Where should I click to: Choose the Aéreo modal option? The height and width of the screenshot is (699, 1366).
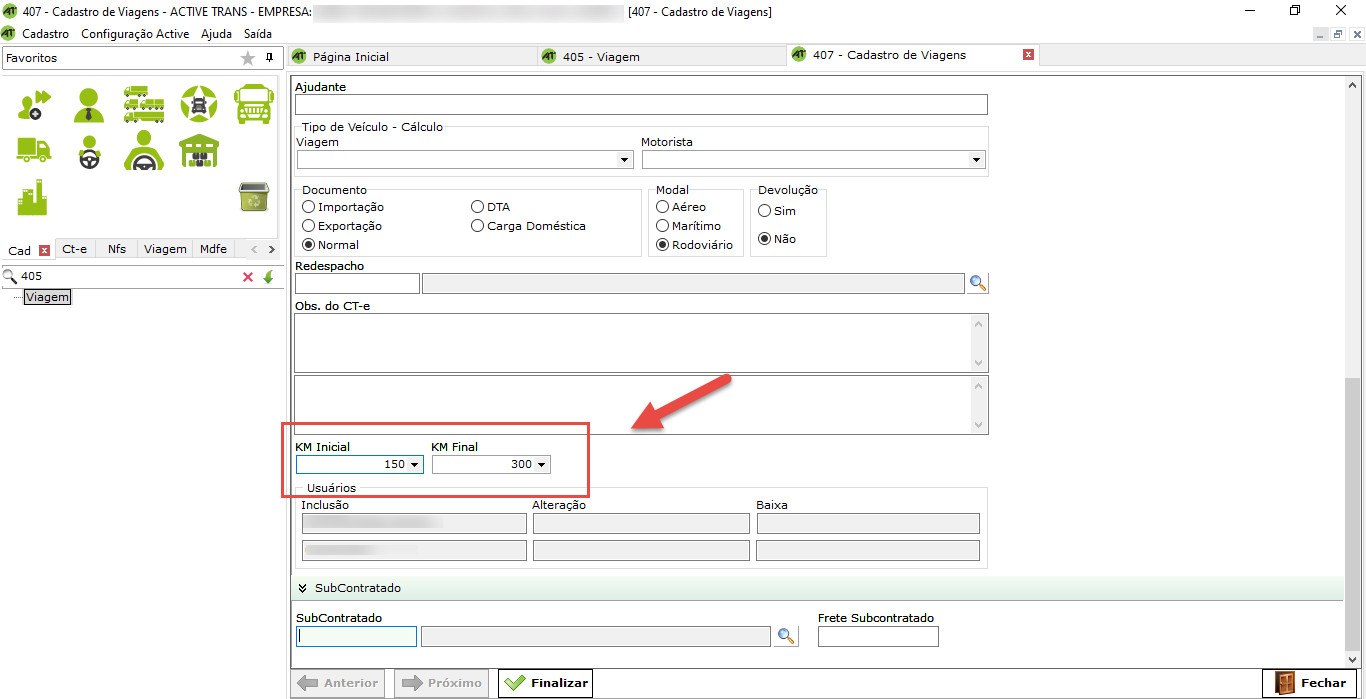(663, 207)
